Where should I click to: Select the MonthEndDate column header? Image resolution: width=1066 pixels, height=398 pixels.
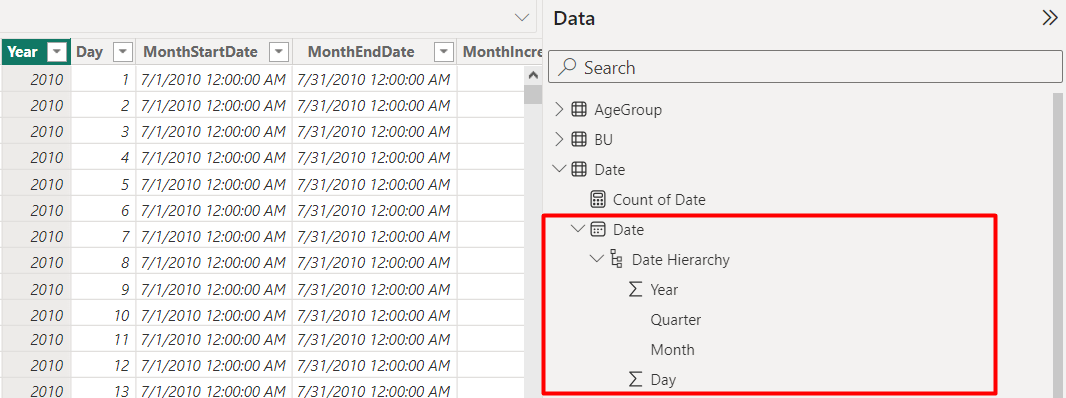pos(375,52)
